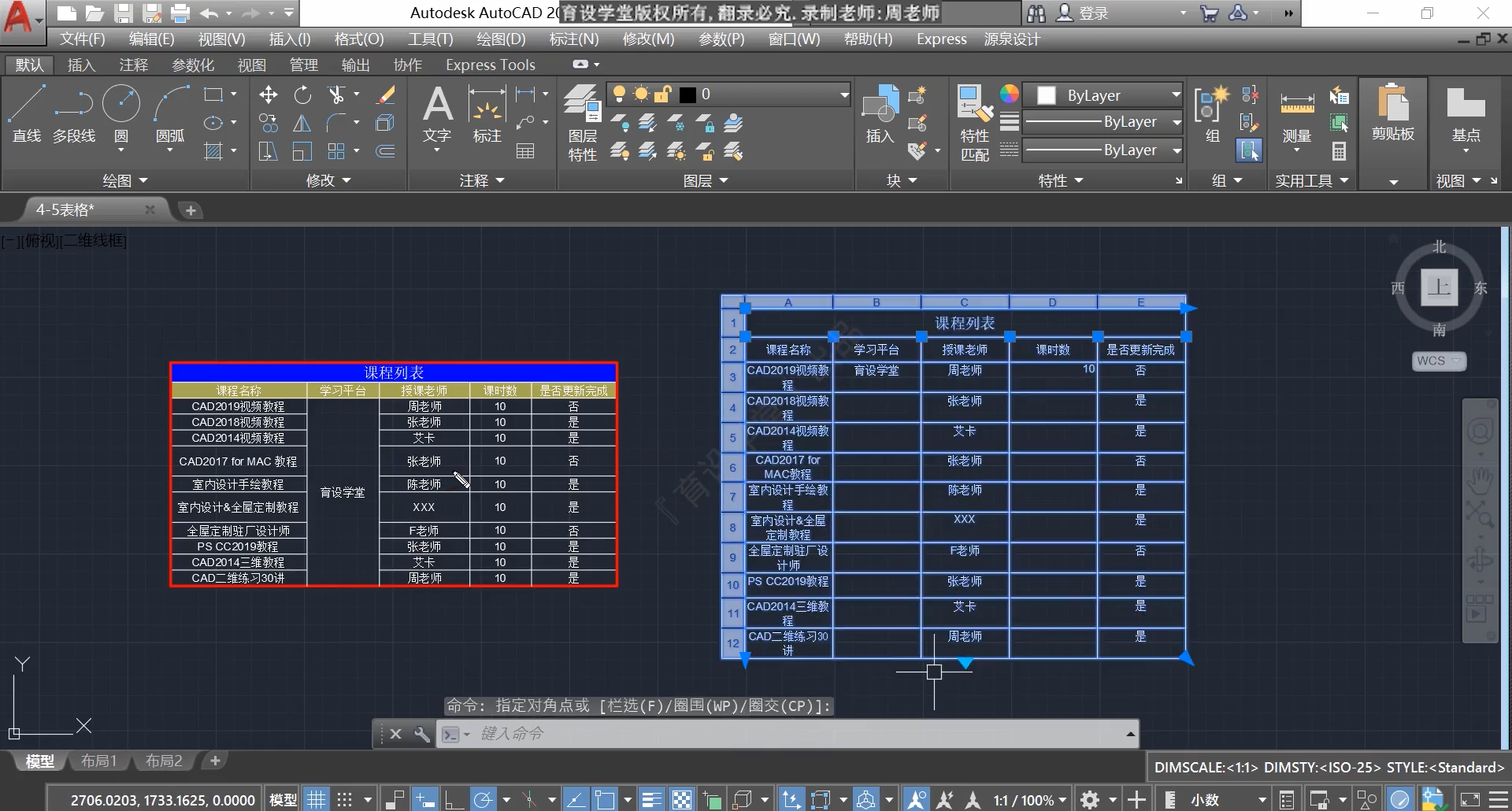The width and height of the screenshot is (1512, 811).
Task: Click the add layout plus button
Action: tap(215, 761)
